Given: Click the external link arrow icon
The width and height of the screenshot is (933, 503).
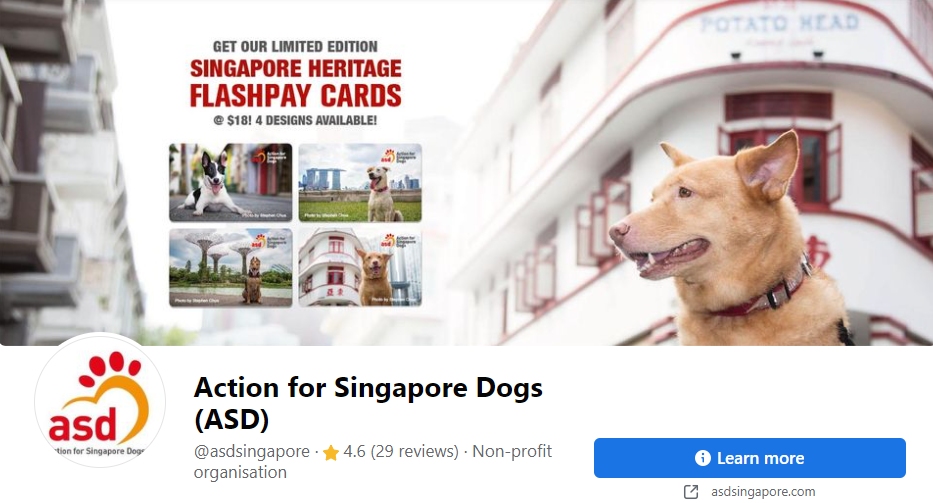Looking at the screenshot, I should (x=691, y=492).
